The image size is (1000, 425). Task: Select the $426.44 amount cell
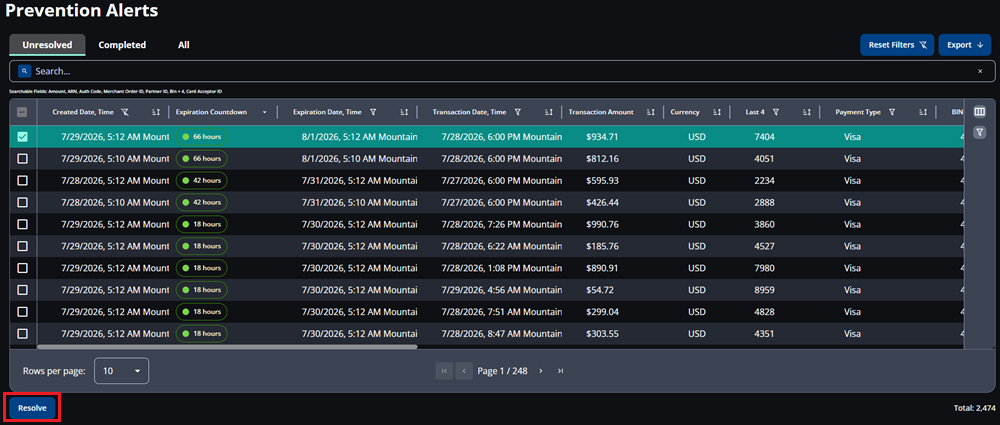click(602, 202)
